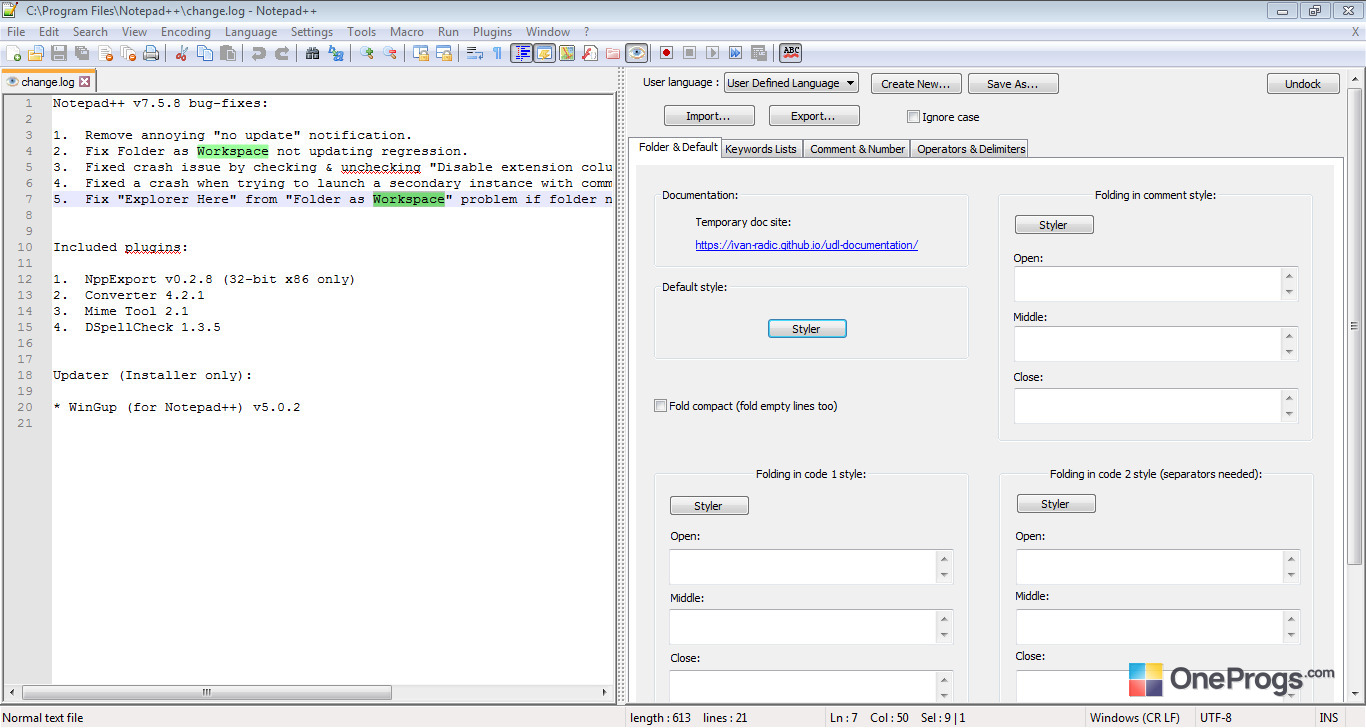Click the Cut scissors icon

(181, 53)
